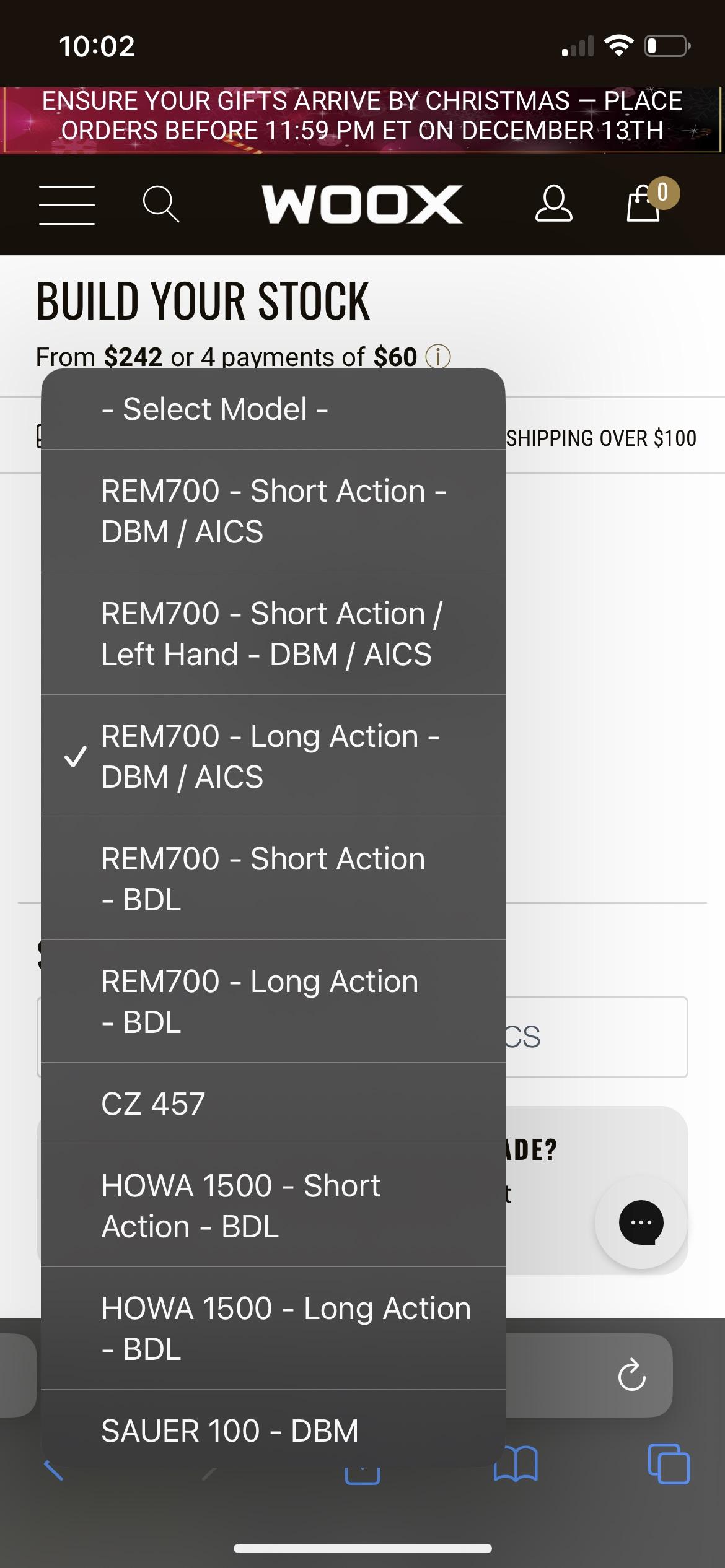The image size is (725, 1568).
Task: Click the payment info circle icon
Action: coord(438,357)
